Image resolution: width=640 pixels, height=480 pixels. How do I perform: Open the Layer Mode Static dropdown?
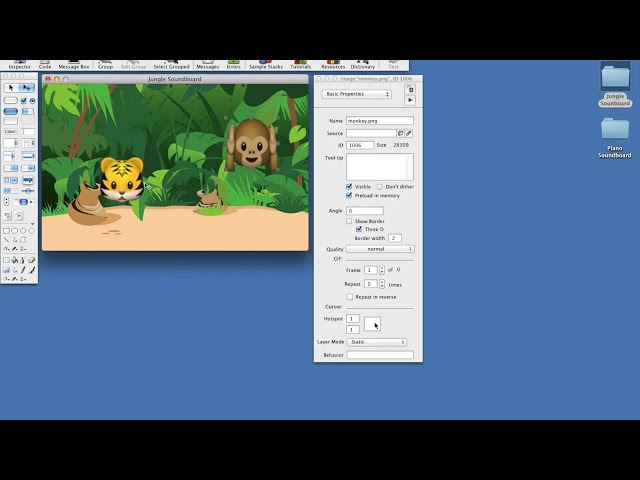[377, 342]
